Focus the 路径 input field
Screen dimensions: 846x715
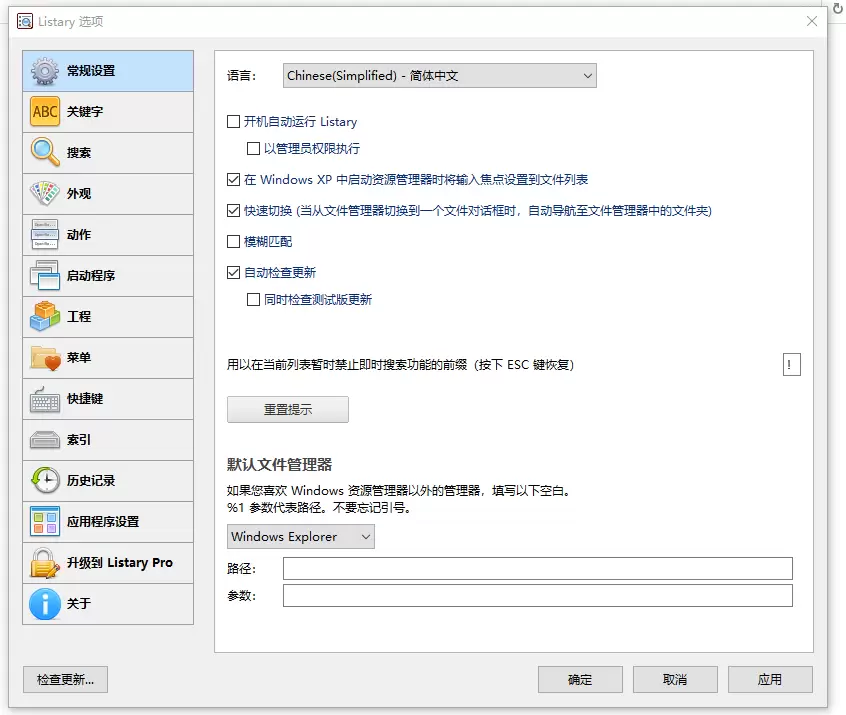538,569
